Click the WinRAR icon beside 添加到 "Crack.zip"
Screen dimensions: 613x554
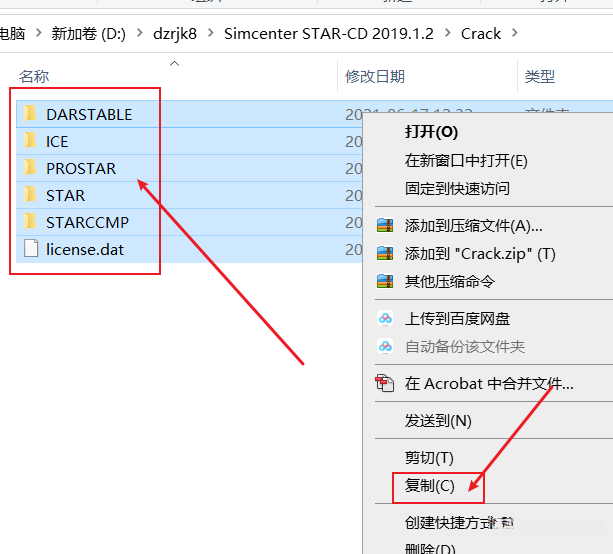385,253
